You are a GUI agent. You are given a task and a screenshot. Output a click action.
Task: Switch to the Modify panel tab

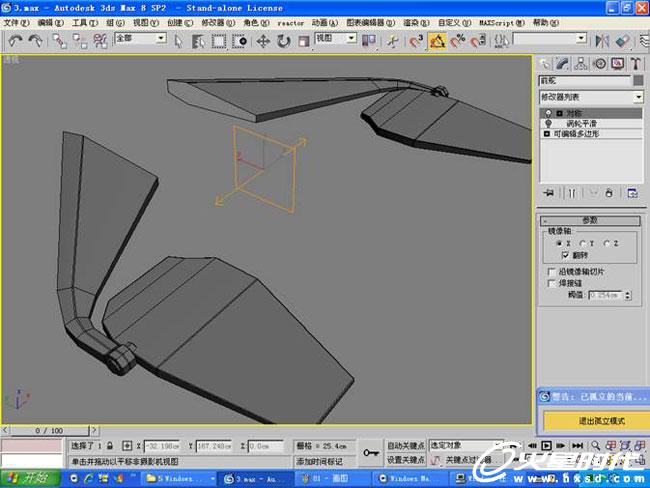tap(563, 63)
